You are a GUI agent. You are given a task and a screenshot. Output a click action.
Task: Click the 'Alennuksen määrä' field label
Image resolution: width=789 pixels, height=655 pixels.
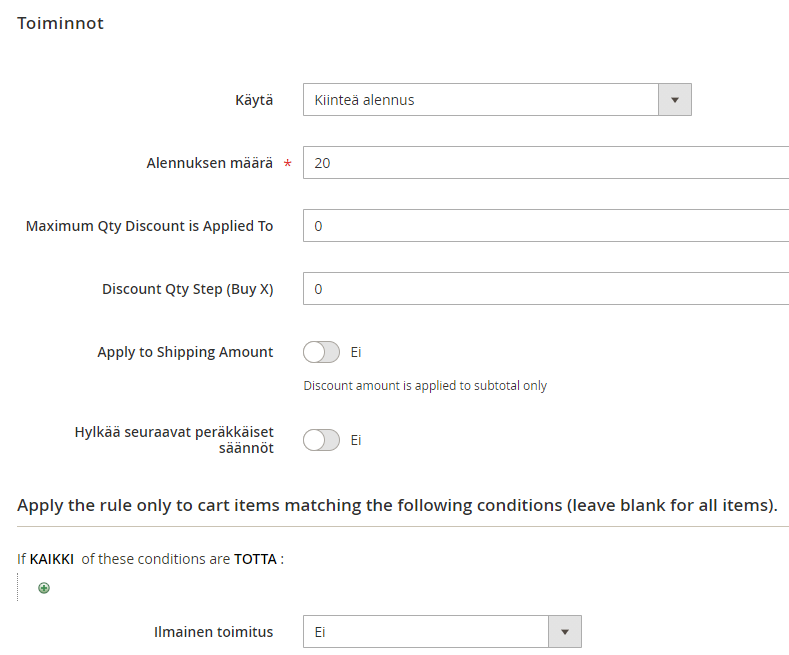pyautogui.click(x=209, y=163)
